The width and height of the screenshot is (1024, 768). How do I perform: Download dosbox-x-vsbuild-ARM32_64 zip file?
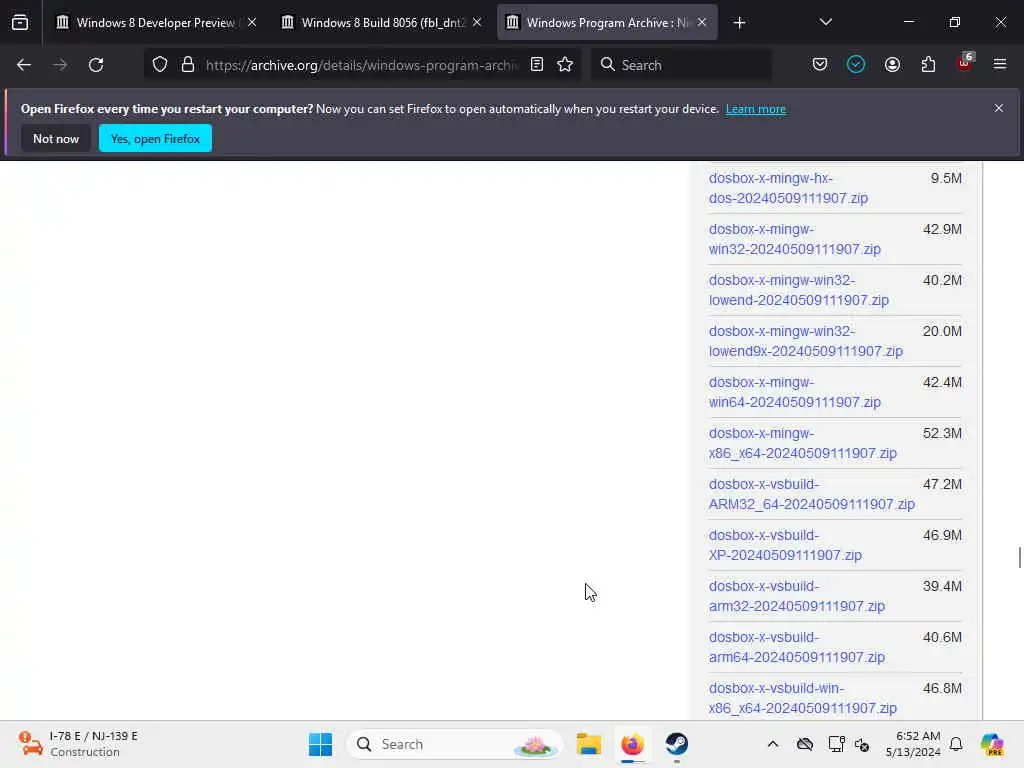click(x=812, y=494)
